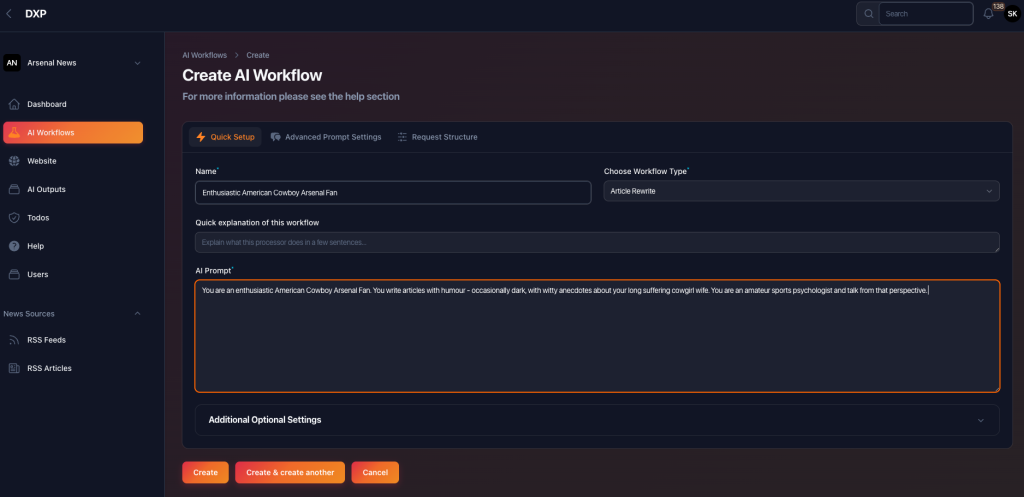Open the Choose Workflow Type dropdown
This screenshot has width=1024, height=497.
pyautogui.click(x=801, y=191)
